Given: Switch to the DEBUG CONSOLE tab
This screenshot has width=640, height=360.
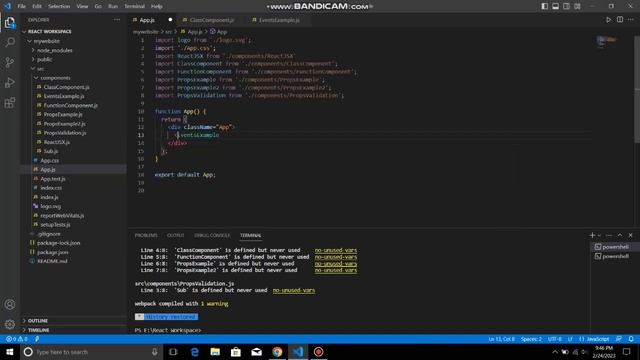Looking at the screenshot, I should pyautogui.click(x=212, y=235).
